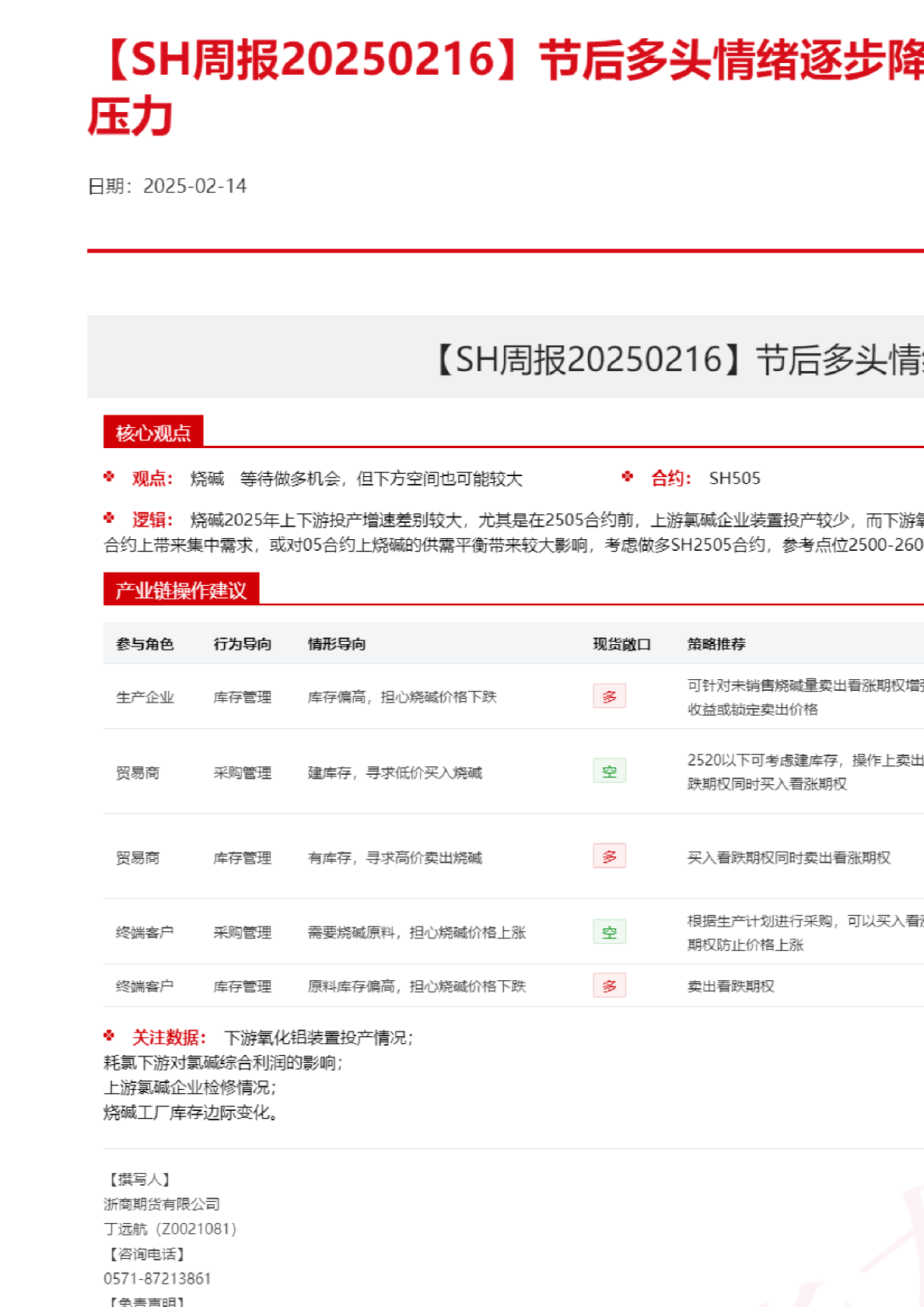Click the red bullet icon before 观点
The width and height of the screenshot is (924, 1307).
click(x=109, y=477)
